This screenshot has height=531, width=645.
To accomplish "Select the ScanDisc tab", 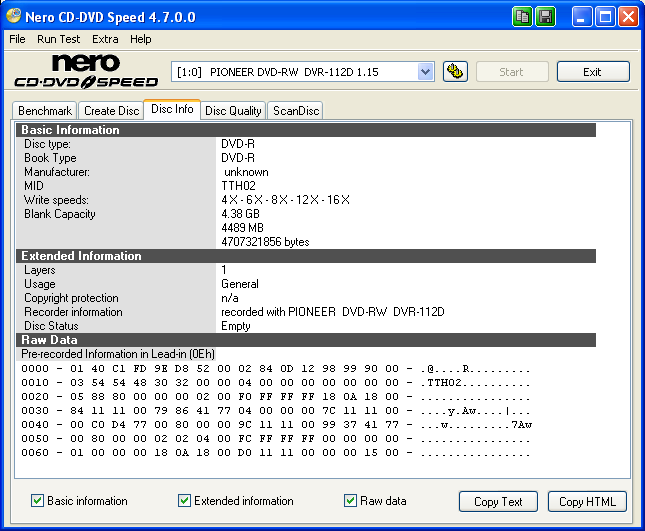I will coord(296,111).
